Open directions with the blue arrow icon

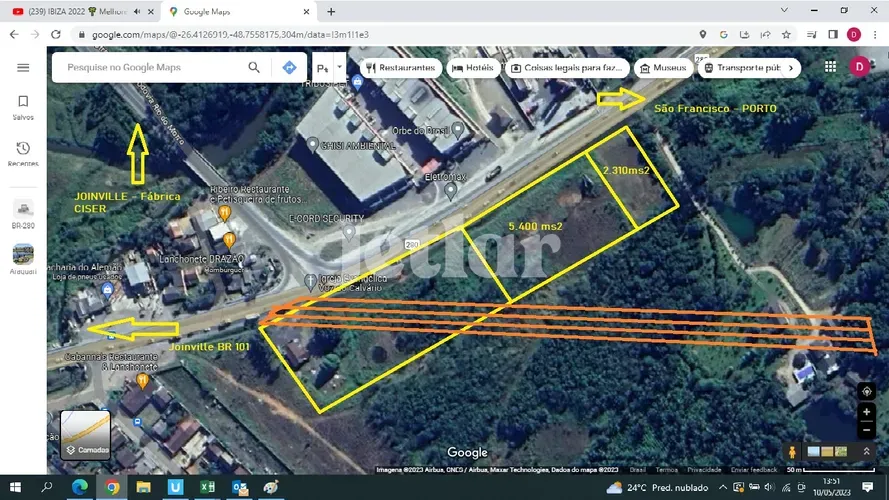(x=289, y=68)
